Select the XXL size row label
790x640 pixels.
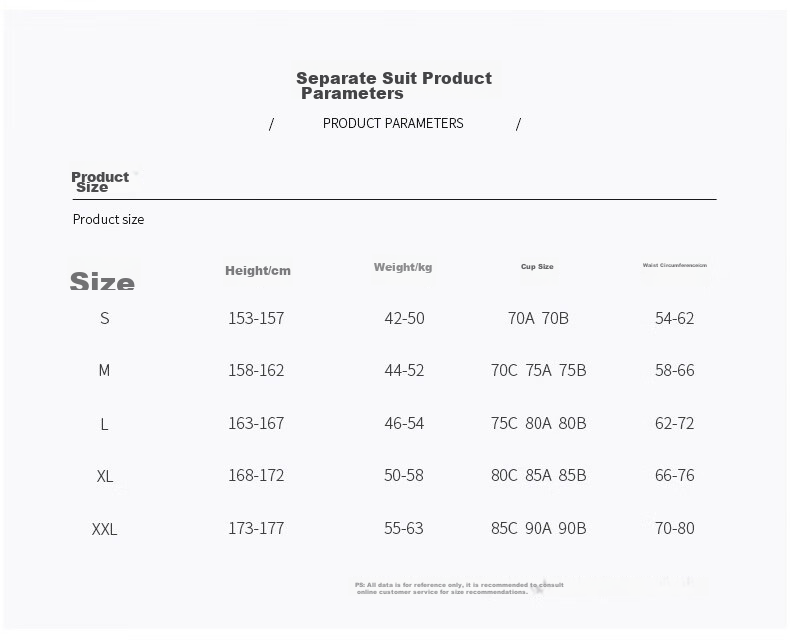(x=104, y=529)
